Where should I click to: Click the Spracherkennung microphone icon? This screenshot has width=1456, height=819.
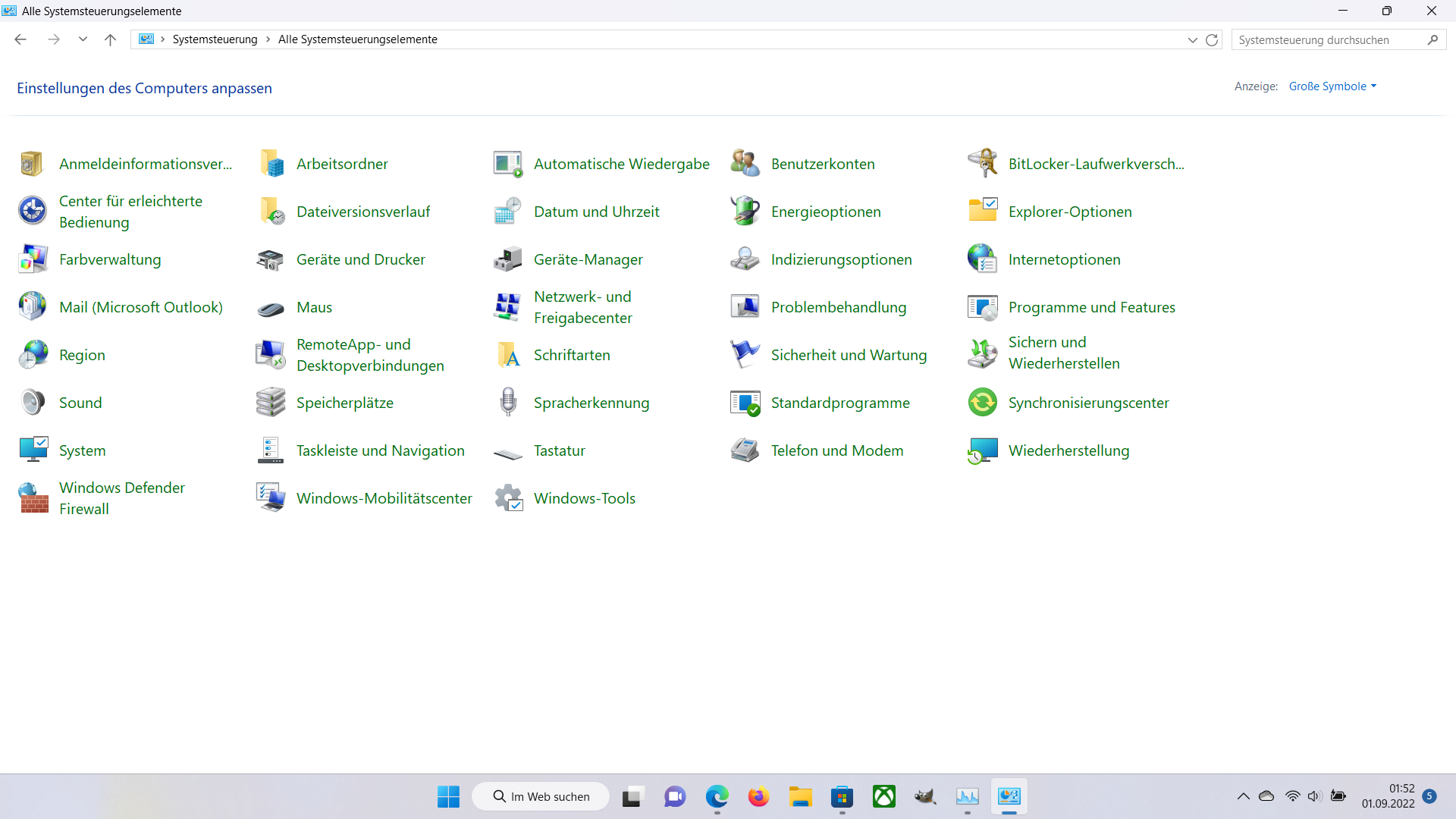(507, 403)
